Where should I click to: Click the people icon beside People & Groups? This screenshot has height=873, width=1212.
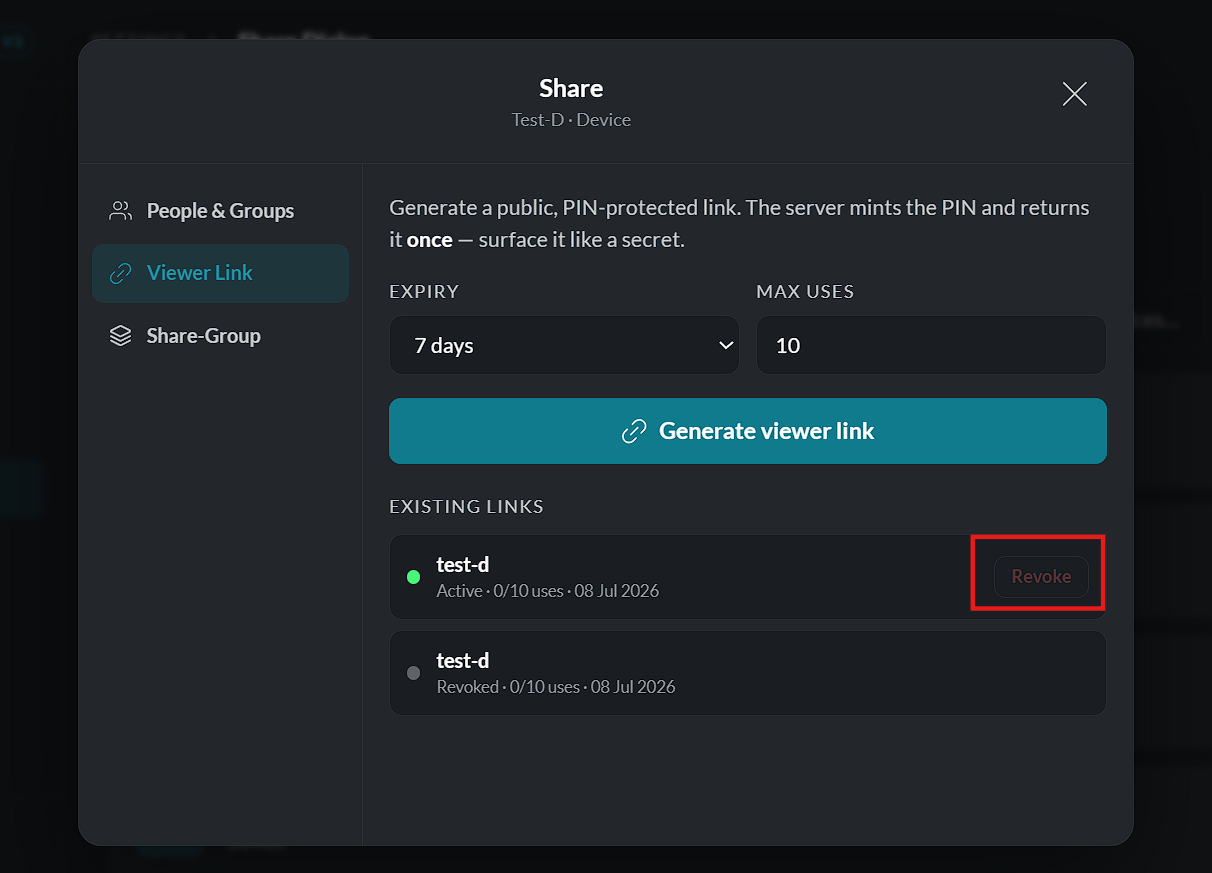(x=120, y=211)
